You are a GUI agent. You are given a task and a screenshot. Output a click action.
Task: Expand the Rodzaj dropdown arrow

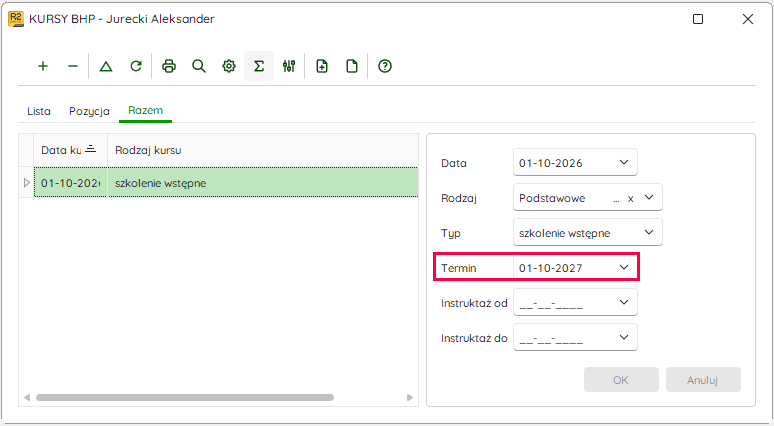649,197
